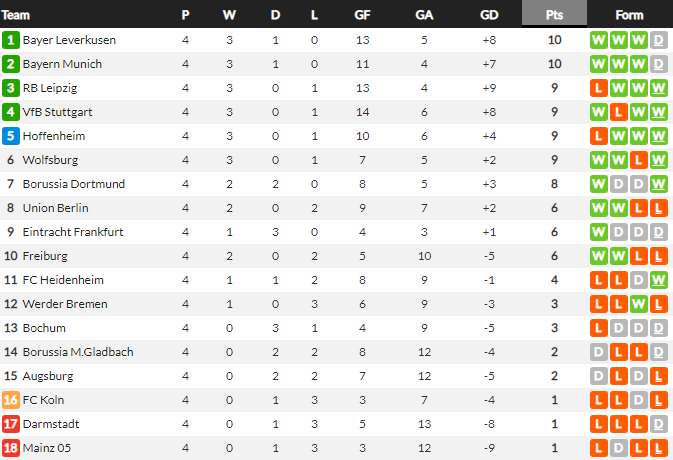
Task: Click the Bayern Munich team name
Action: point(62,64)
